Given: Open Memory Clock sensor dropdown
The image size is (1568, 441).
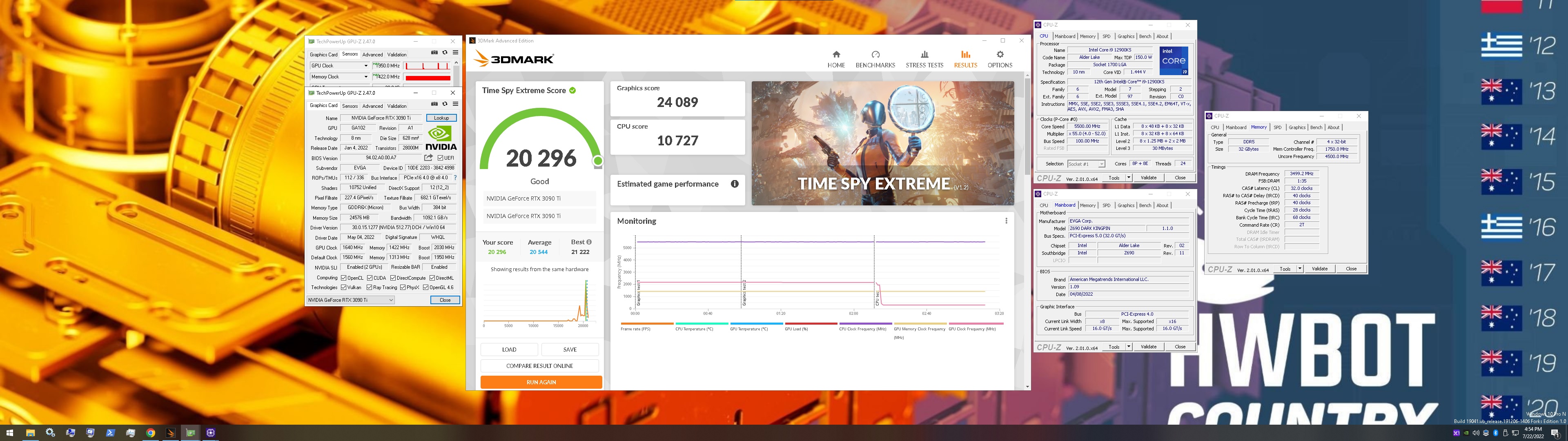Looking at the screenshot, I should click(366, 77).
